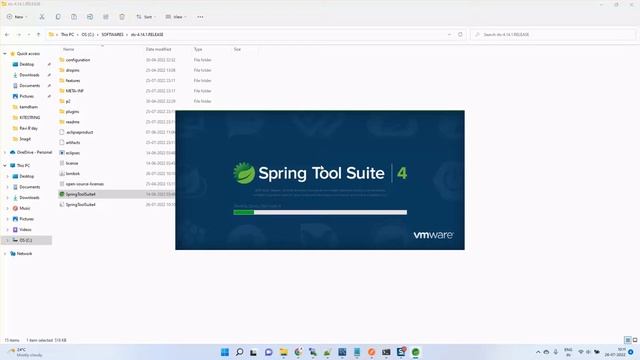Click the Paste icon in toolbar

tap(74, 17)
